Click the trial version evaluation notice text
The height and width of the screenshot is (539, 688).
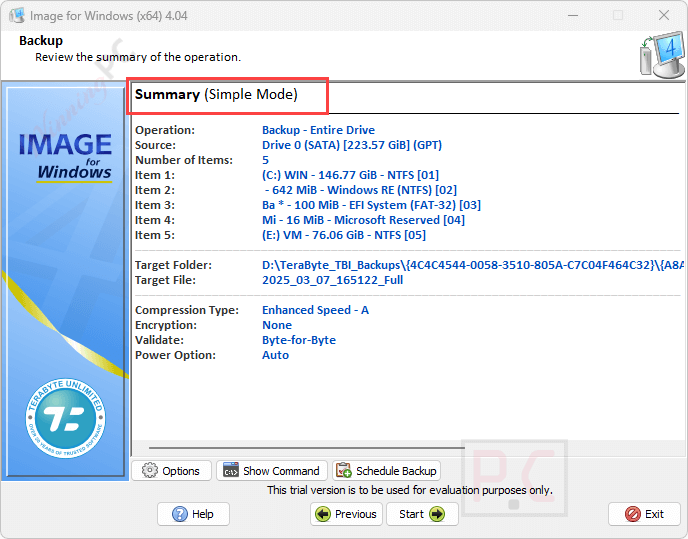pos(410,490)
